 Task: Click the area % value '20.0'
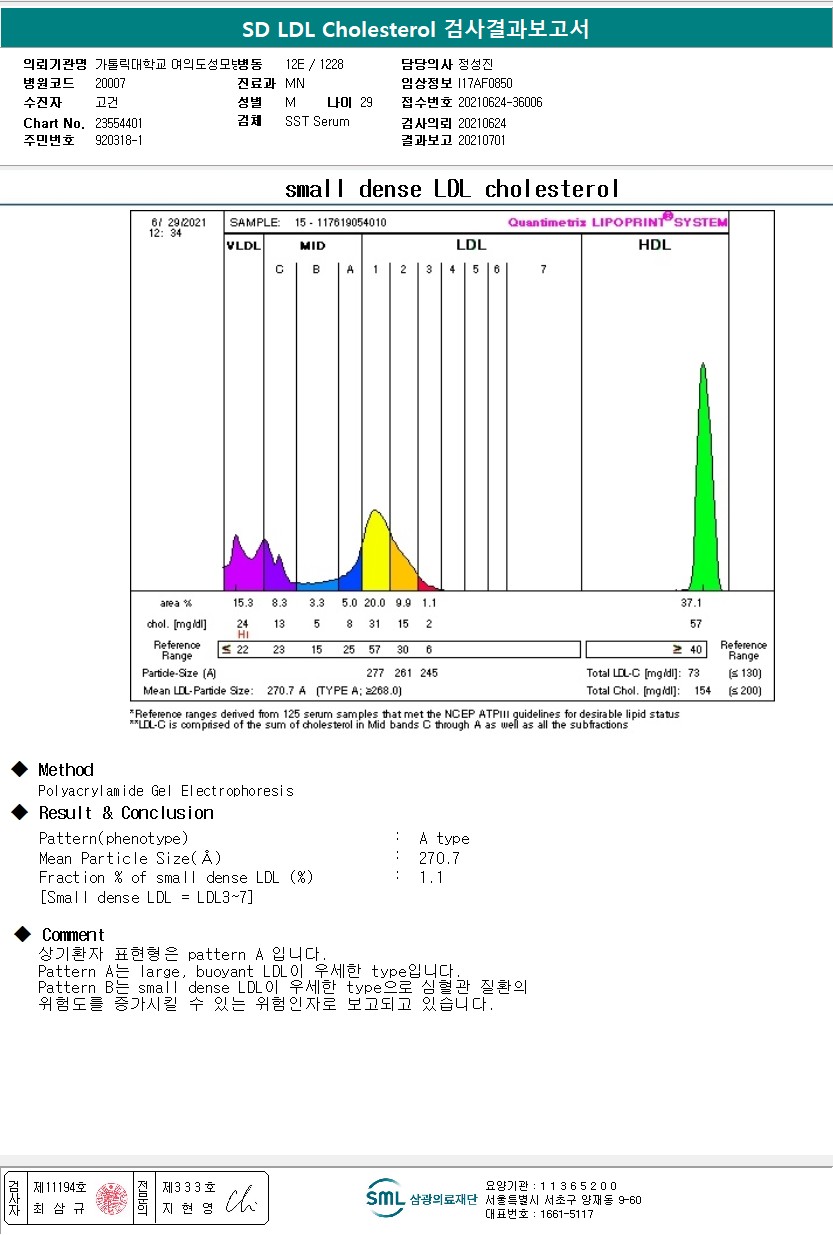tap(375, 603)
